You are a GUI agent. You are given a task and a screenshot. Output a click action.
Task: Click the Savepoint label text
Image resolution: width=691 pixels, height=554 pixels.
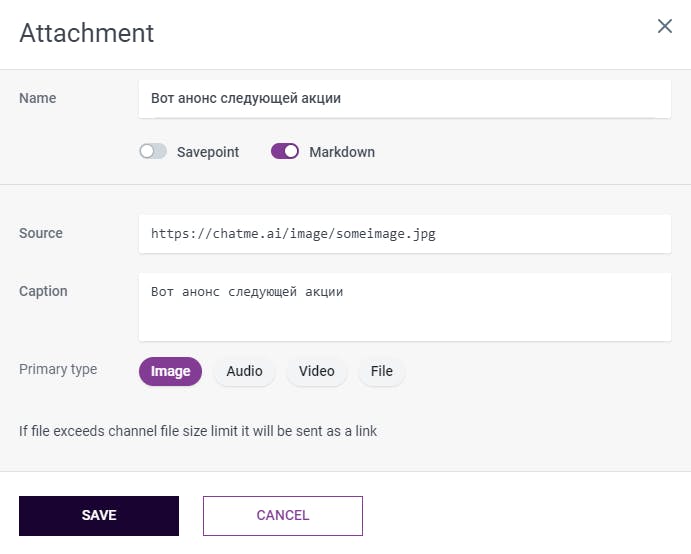[208, 152]
